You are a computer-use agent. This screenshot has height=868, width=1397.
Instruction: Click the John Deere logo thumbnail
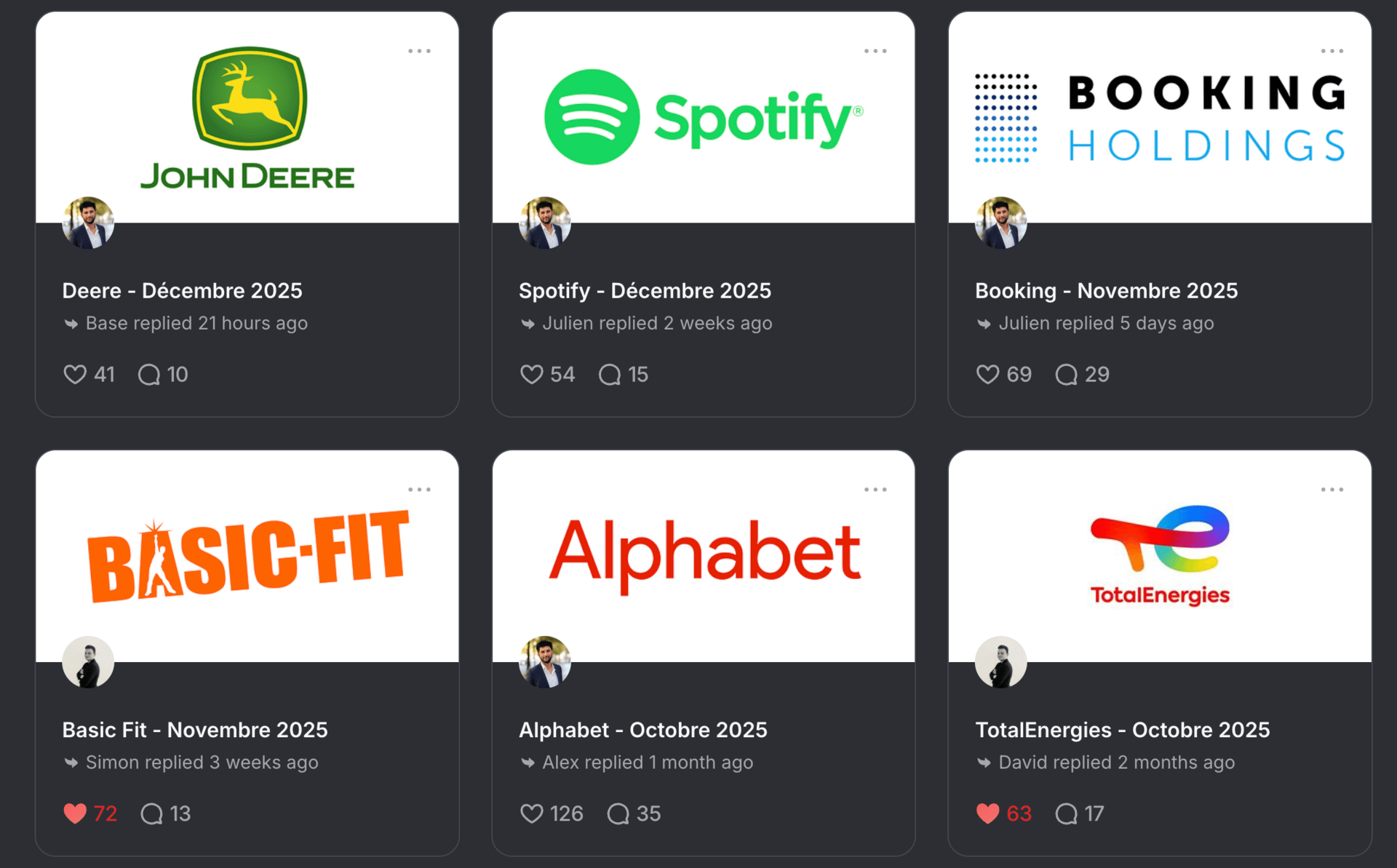pos(247,117)
